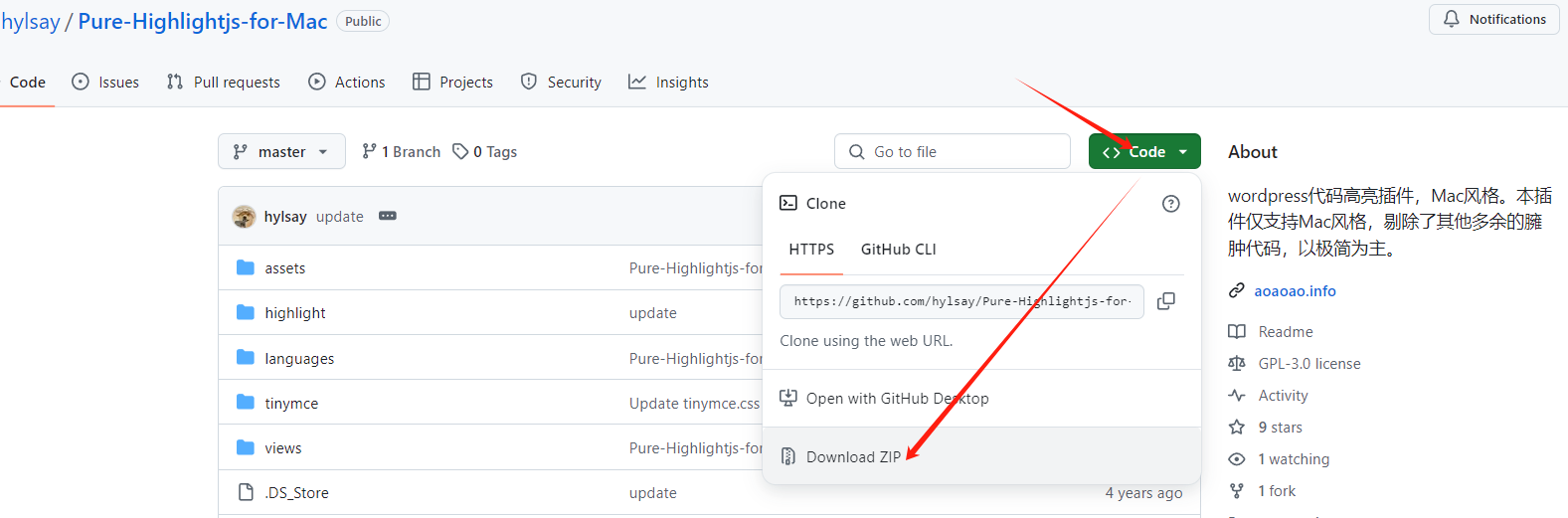Click the tinymce folder icon
Image resolution: width=1568 pixels, height=518 pixels.
click(x=246, y=403)
